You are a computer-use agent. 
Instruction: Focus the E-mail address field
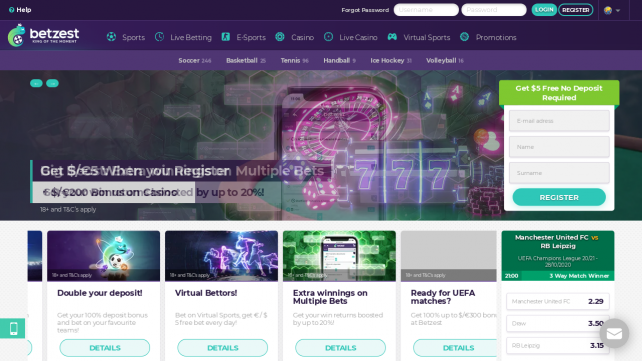click(559, 121)
